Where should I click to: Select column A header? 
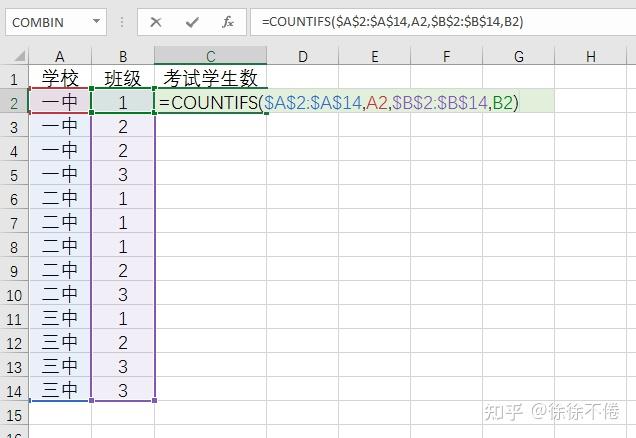(60, 56)
